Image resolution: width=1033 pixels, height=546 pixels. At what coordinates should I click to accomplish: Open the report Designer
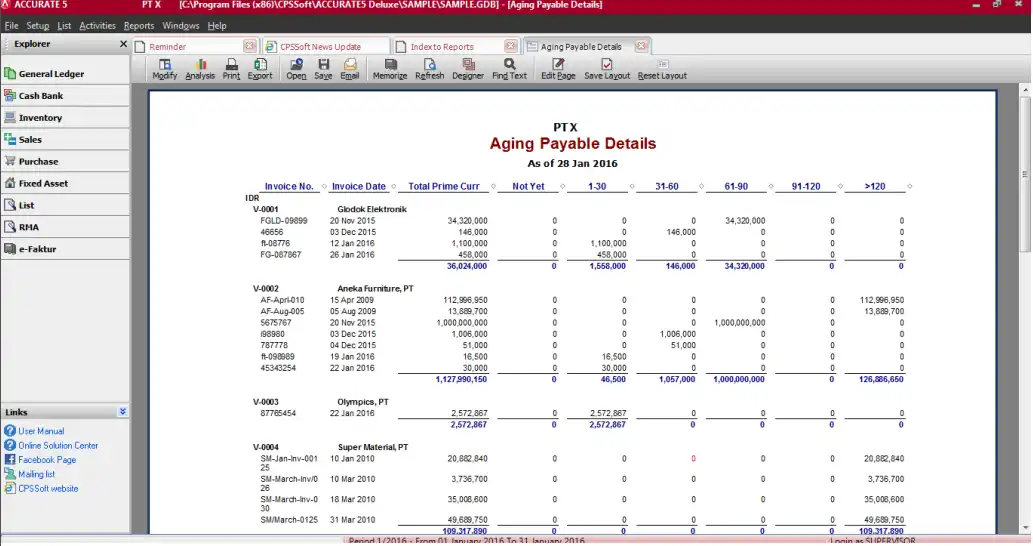click(468, 68)
